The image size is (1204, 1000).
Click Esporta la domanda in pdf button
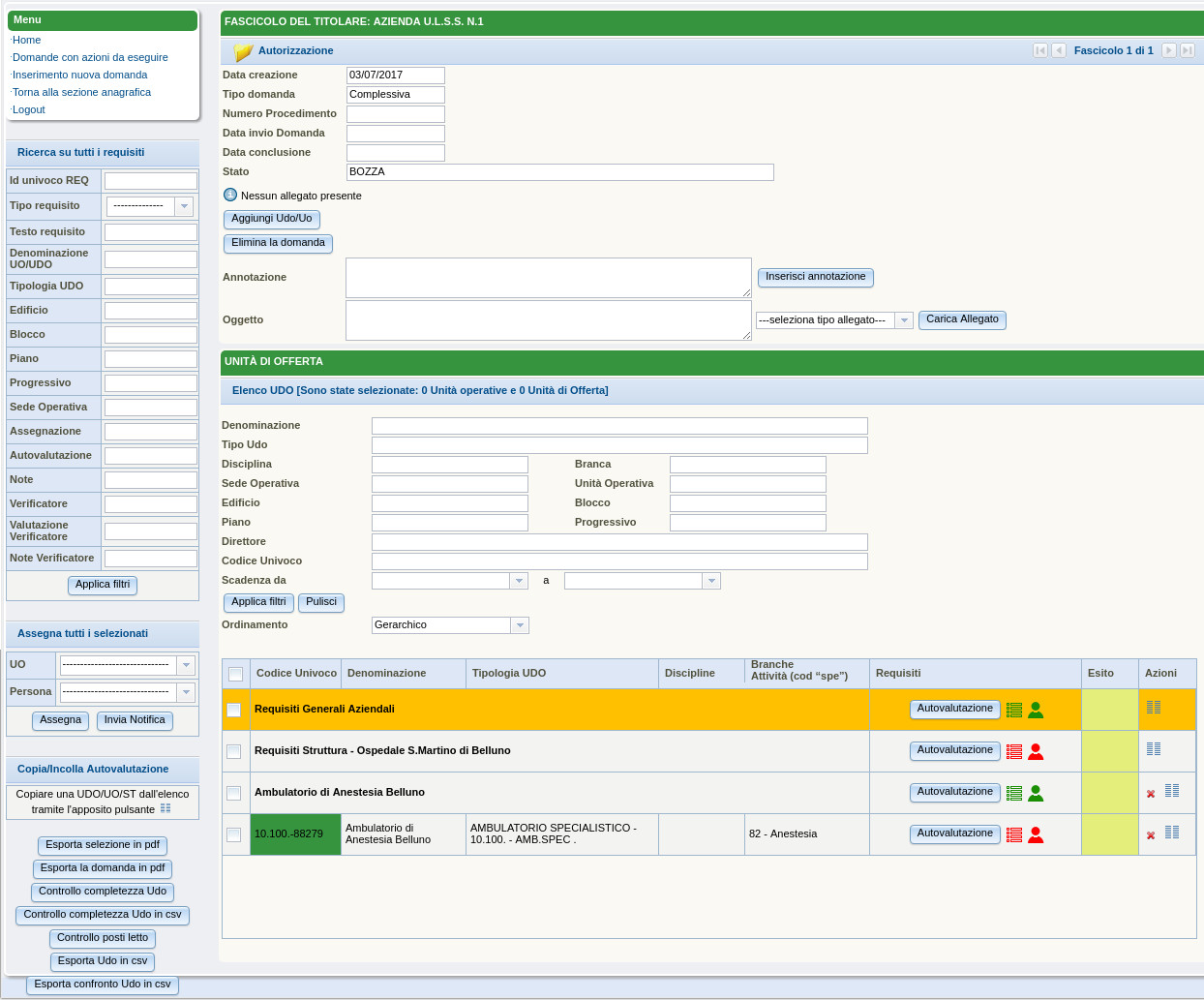103,868
